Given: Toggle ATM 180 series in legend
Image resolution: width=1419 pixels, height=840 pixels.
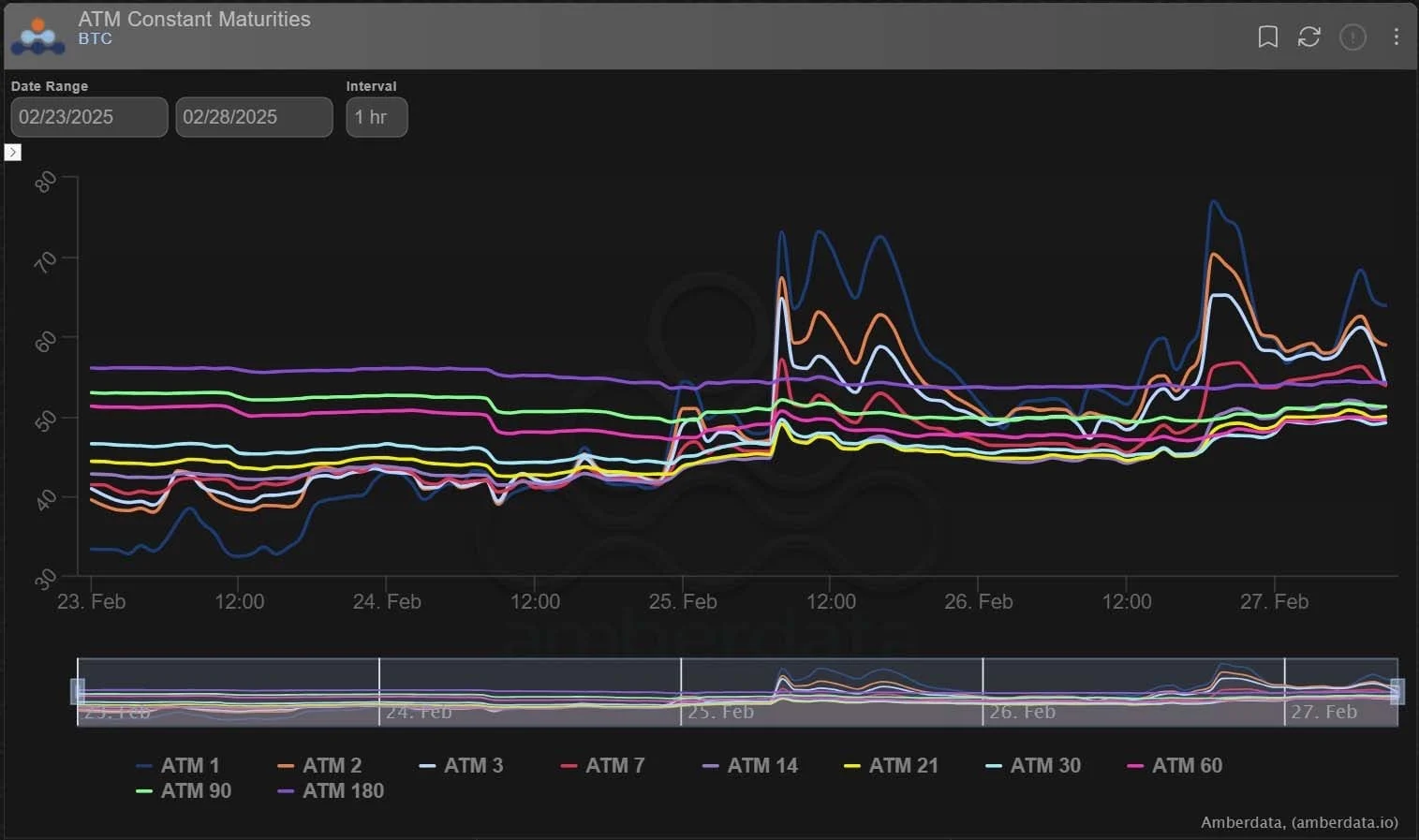Looking at the screenshot, I should point(332,790).
